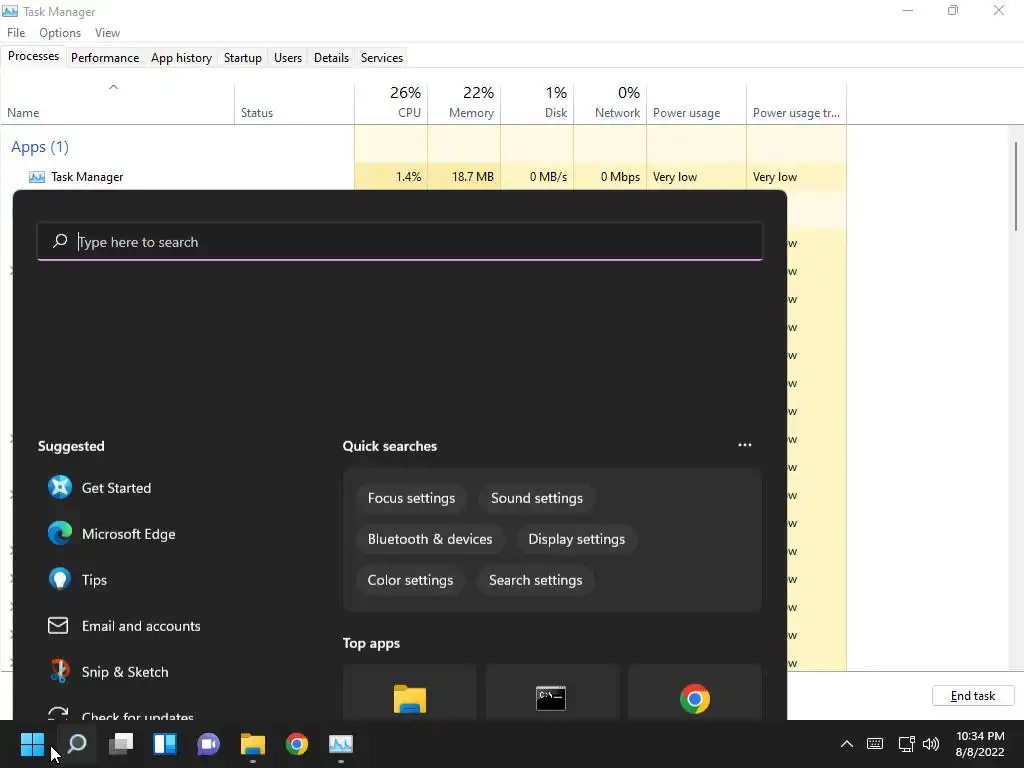Viewport: 1024px width, 768px height.
Task: Select the Processes tab
Action: coord(33,56)
